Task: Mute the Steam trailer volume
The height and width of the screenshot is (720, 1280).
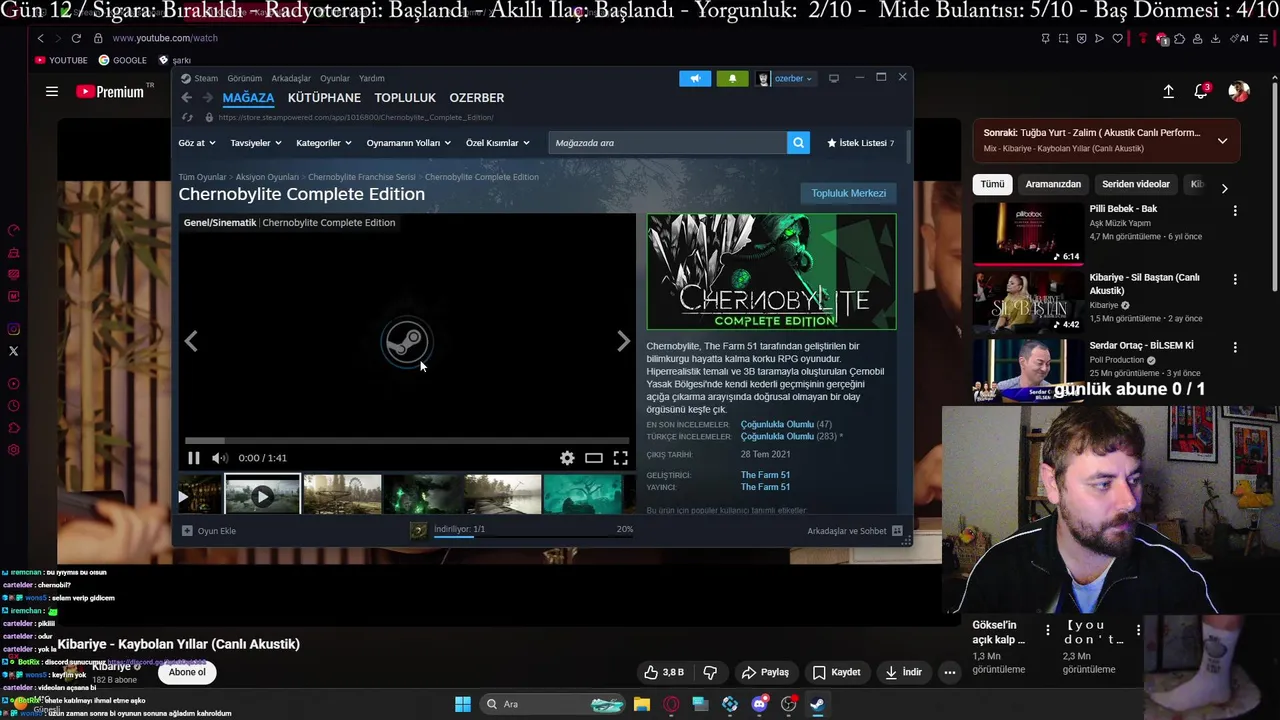Action: coord(220,458)
